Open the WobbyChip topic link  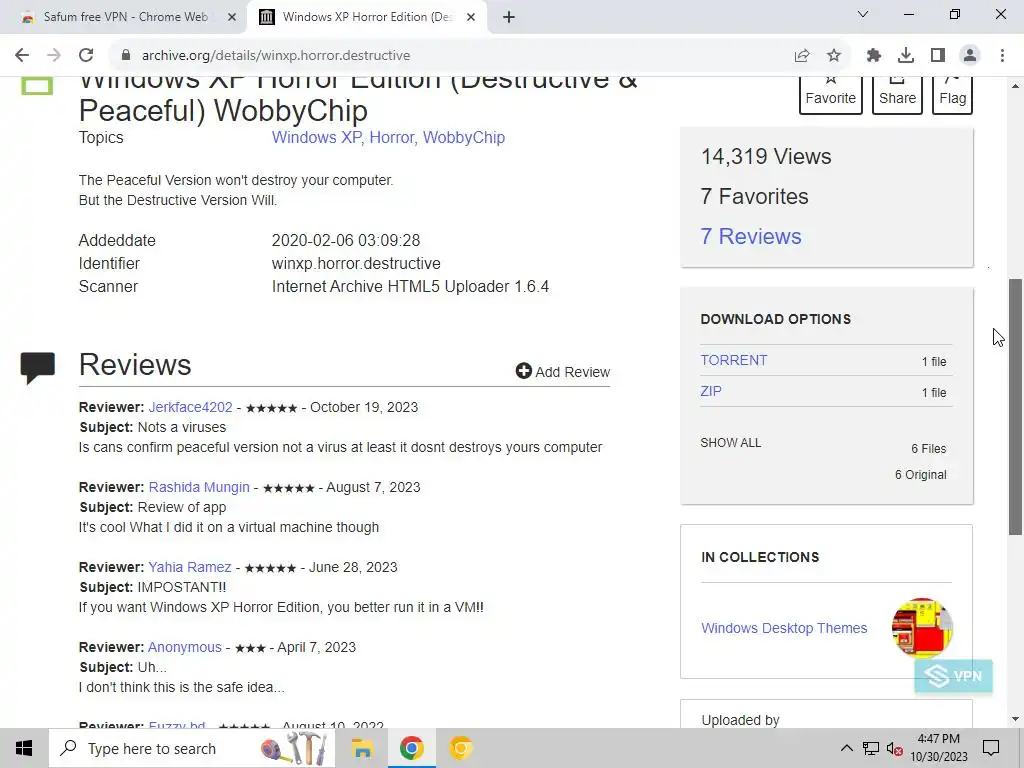[464, 138]
